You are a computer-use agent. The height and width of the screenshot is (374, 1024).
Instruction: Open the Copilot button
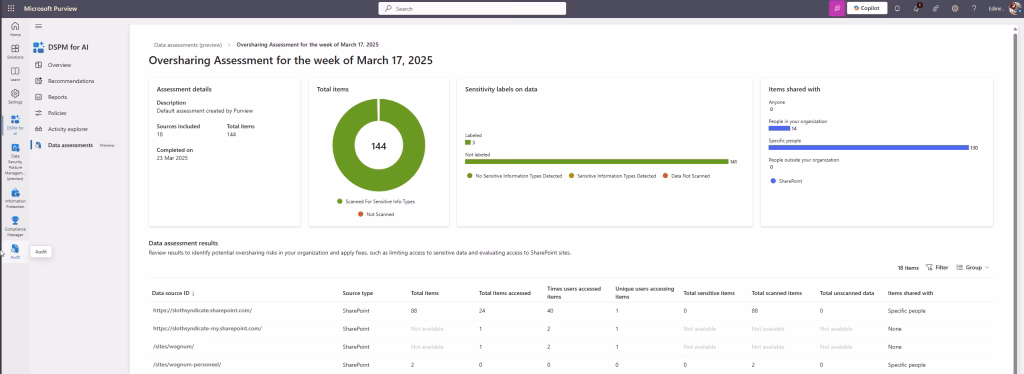tap(867, 8)
